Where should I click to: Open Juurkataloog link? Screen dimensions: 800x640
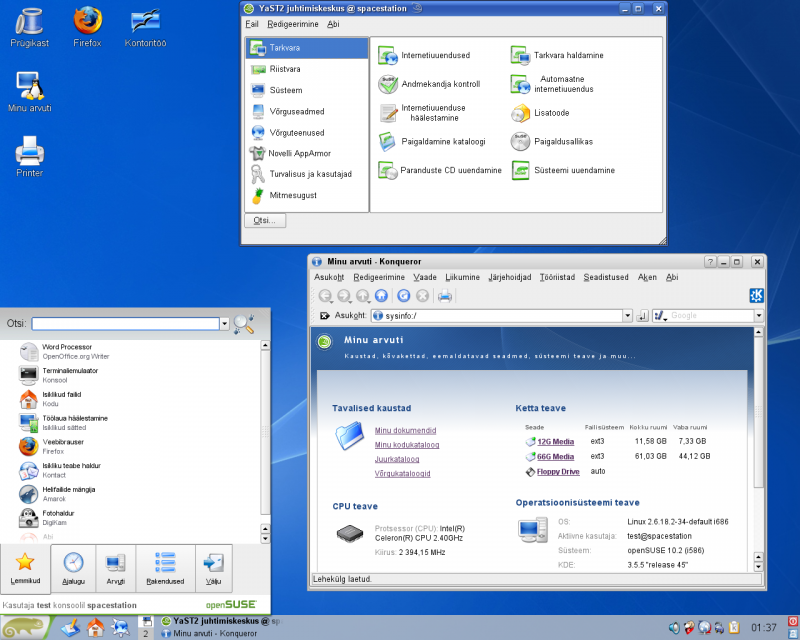(x=397, y=459)
